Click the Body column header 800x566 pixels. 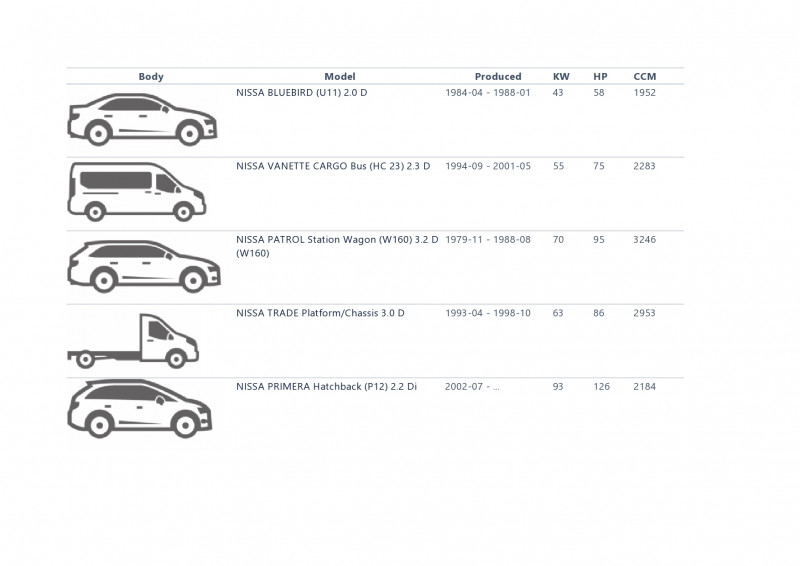[151, 77]
